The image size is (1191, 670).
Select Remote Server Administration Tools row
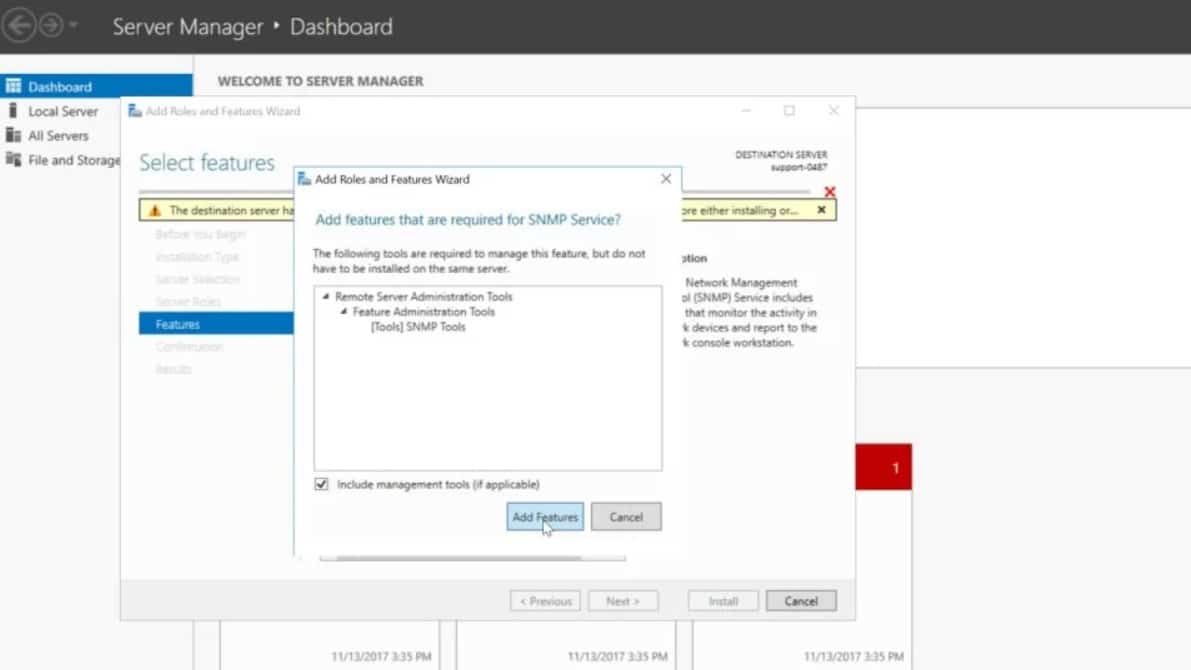click(x=423, y=296)
